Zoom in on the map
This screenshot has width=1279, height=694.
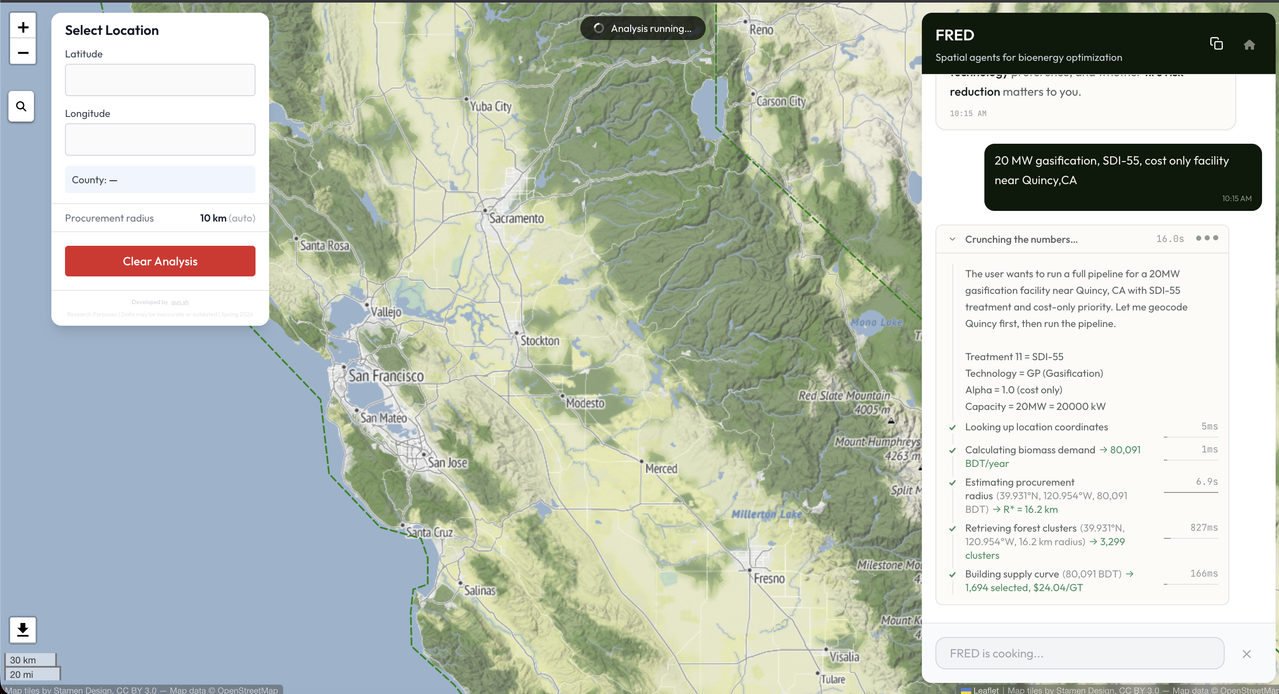(23, 27)
